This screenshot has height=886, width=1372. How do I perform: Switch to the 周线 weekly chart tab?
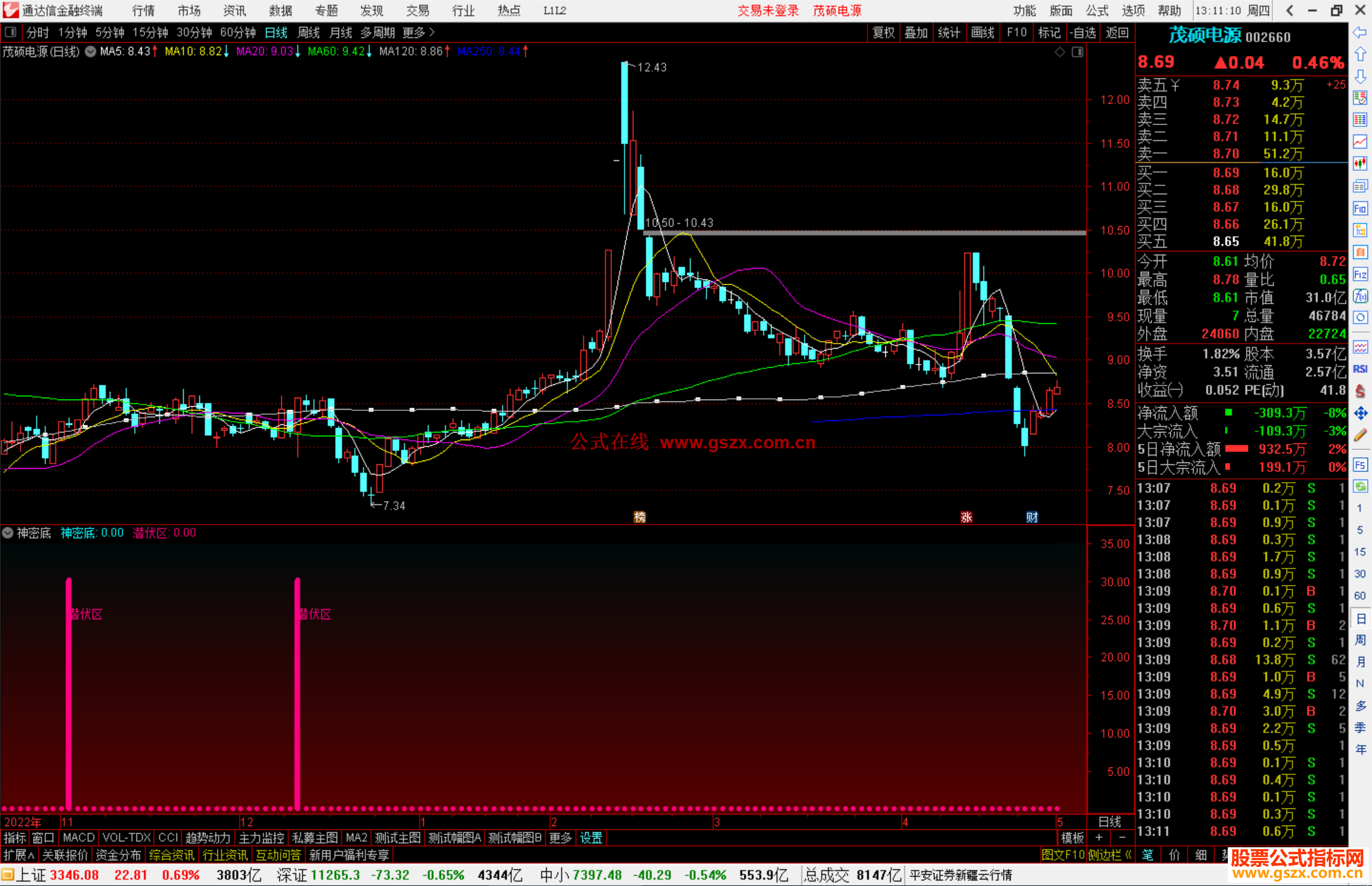(308, 32)
